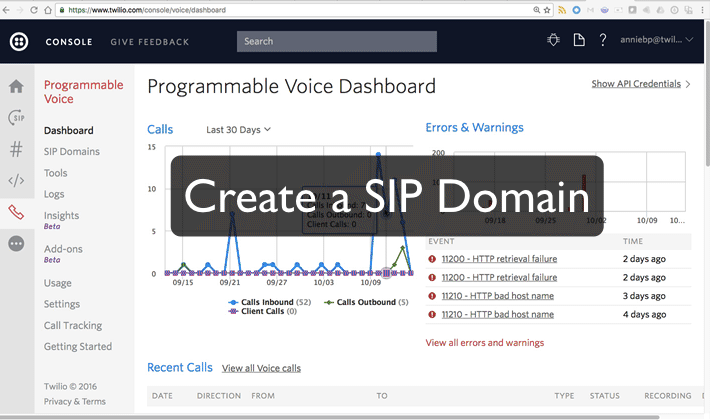Select Dashboard in the side menu

(68, 130)
